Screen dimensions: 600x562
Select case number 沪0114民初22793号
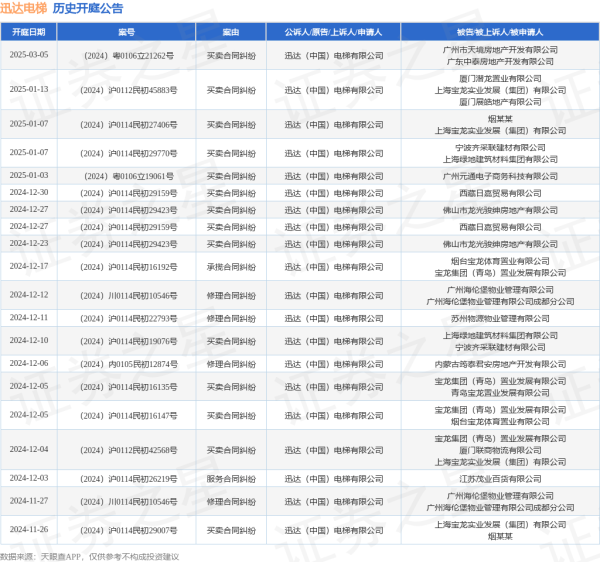(x=129, y=319)
